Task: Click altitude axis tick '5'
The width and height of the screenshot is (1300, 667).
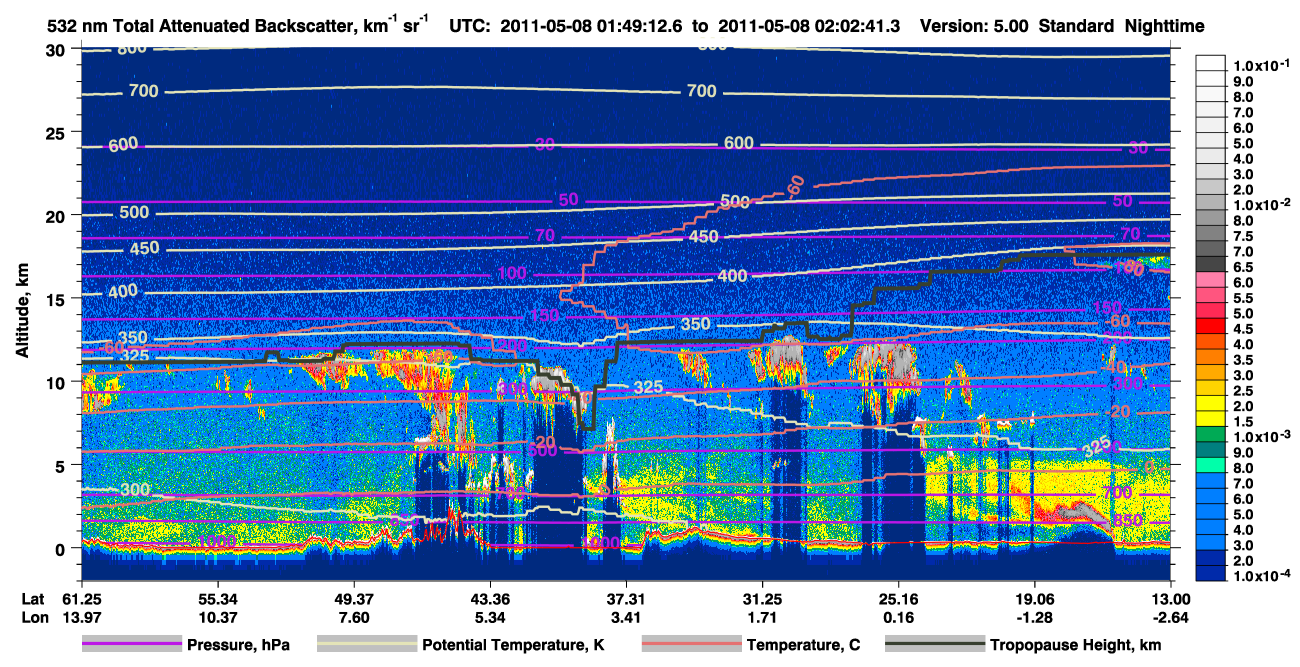Action: pos(62,465)
